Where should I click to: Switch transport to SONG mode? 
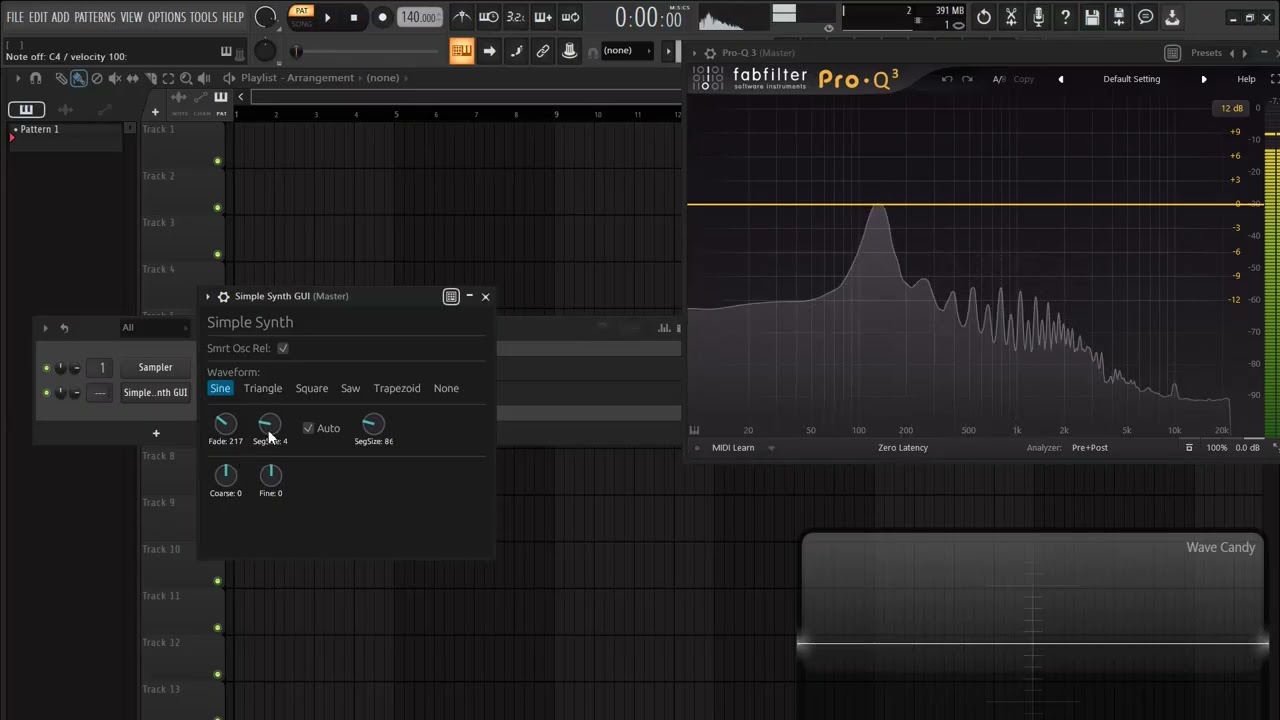[x=301, y=23]
